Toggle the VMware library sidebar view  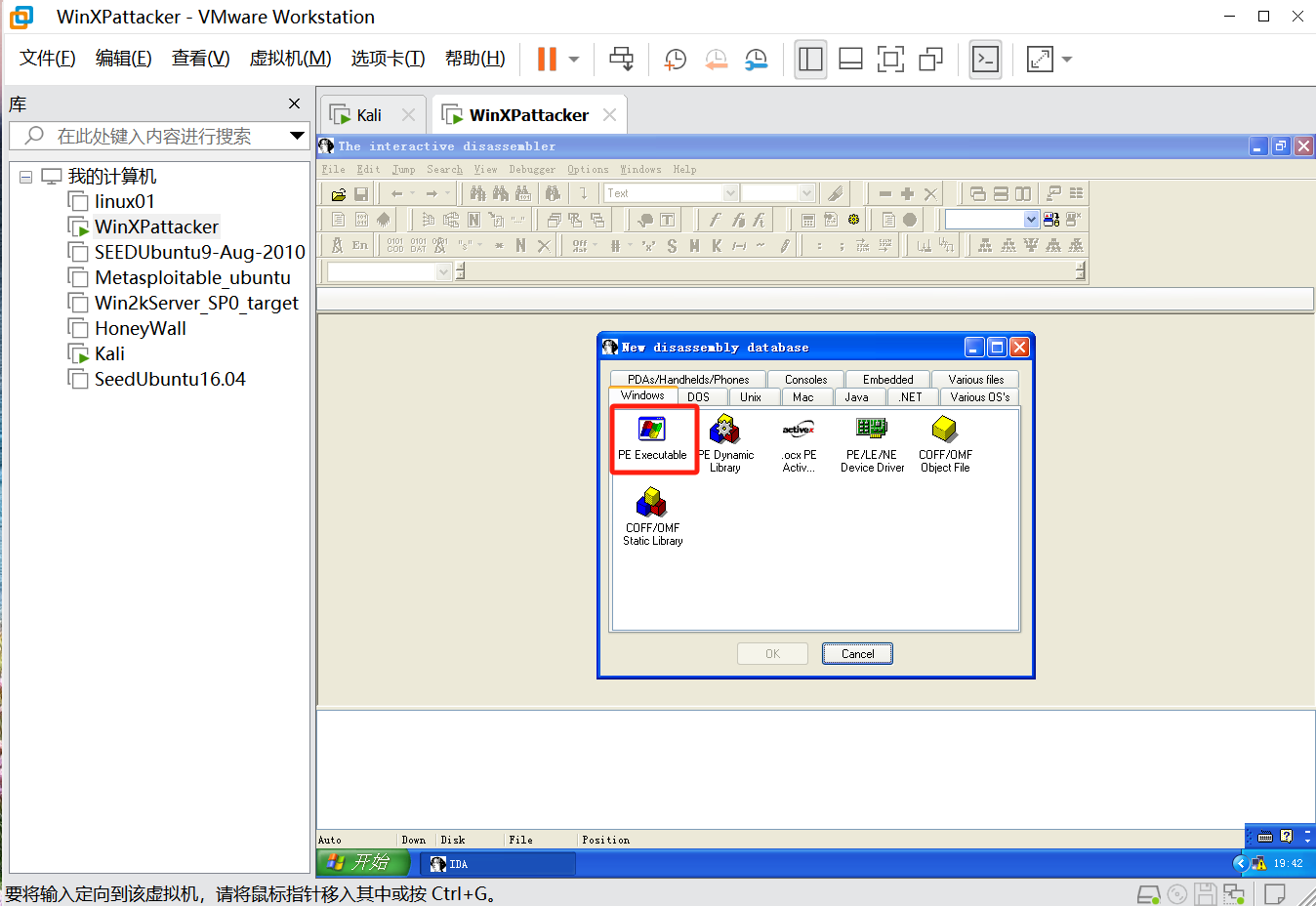click(810, 60)
